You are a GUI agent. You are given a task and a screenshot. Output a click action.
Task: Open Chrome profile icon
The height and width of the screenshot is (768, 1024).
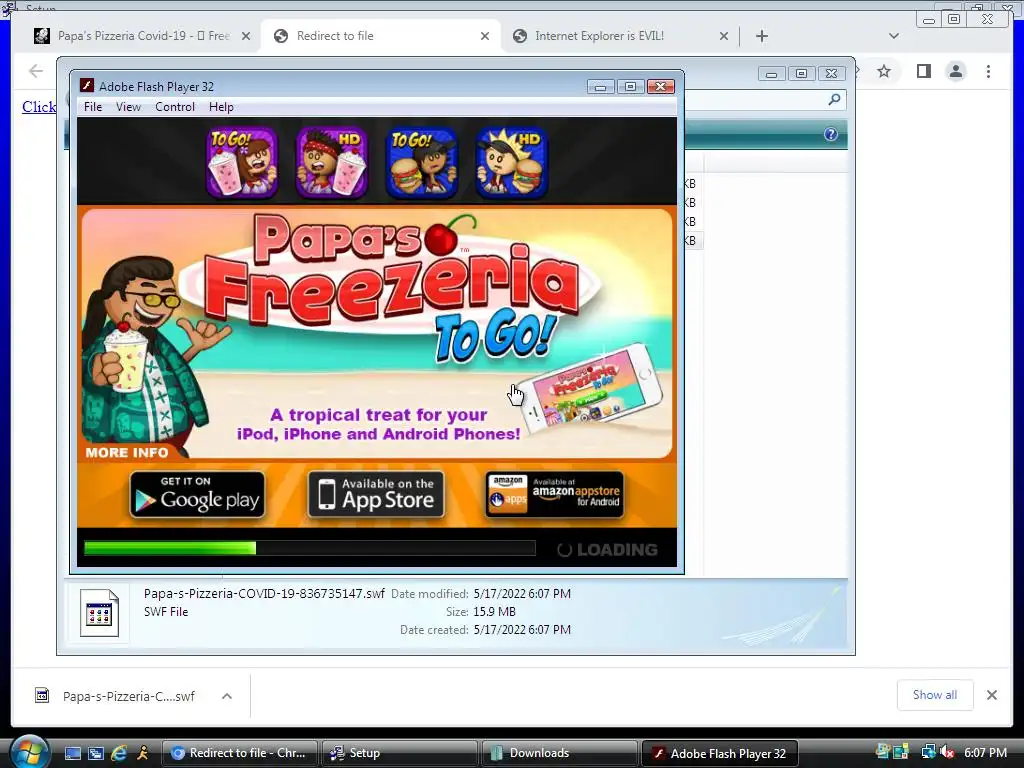pos(955,71)
